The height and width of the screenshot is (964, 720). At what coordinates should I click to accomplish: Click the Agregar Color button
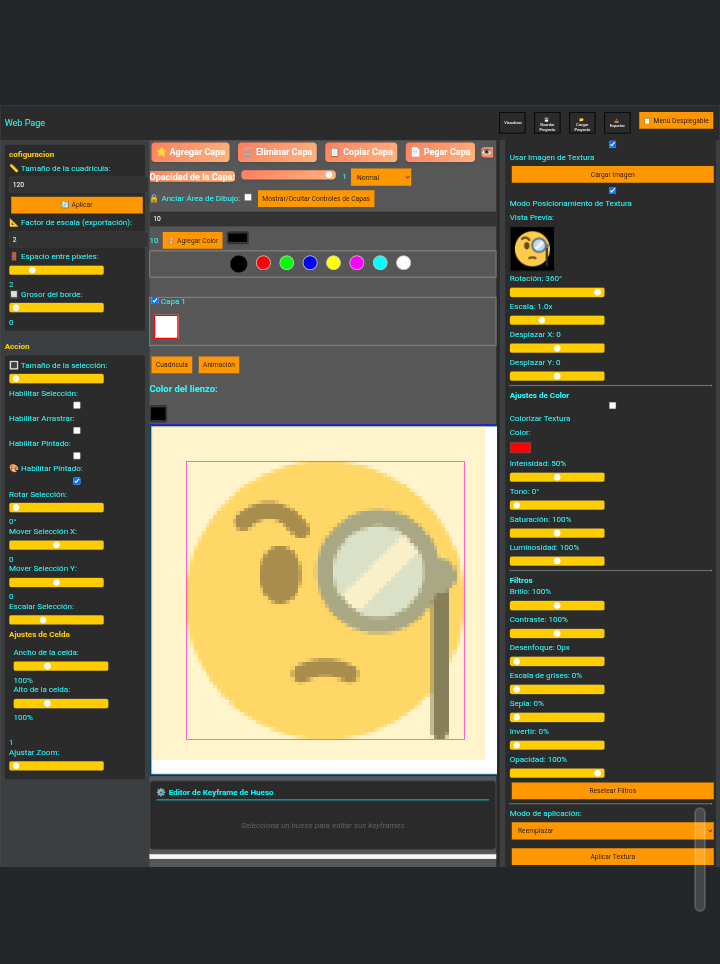(192, 240)
